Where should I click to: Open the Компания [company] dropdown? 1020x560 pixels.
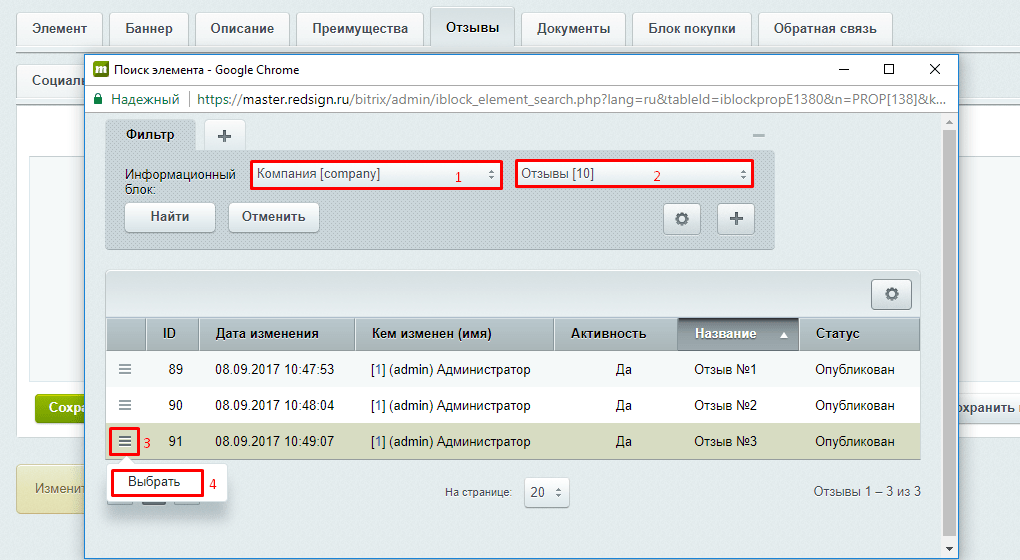375,174
